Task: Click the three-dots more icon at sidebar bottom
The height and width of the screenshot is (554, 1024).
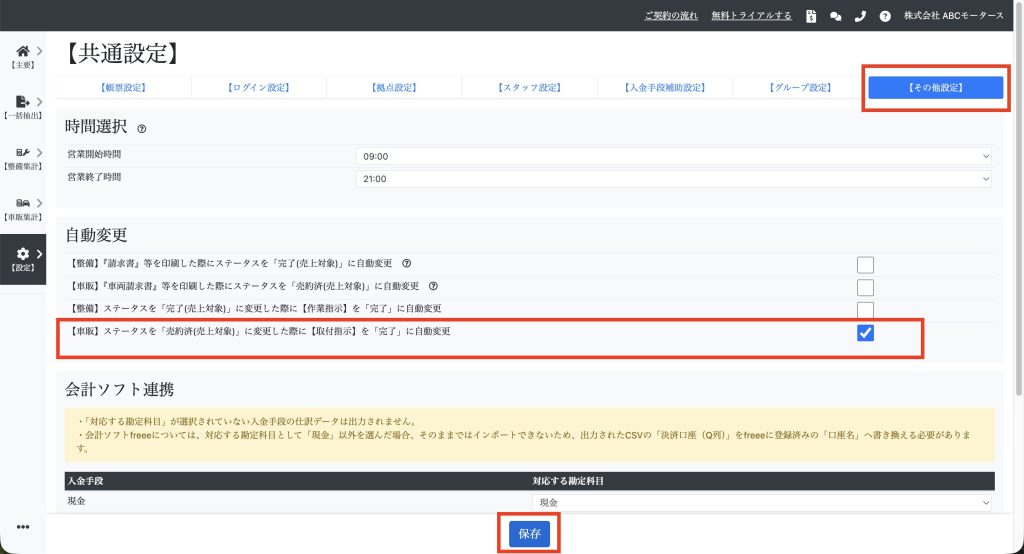Action: pos(23,527)
